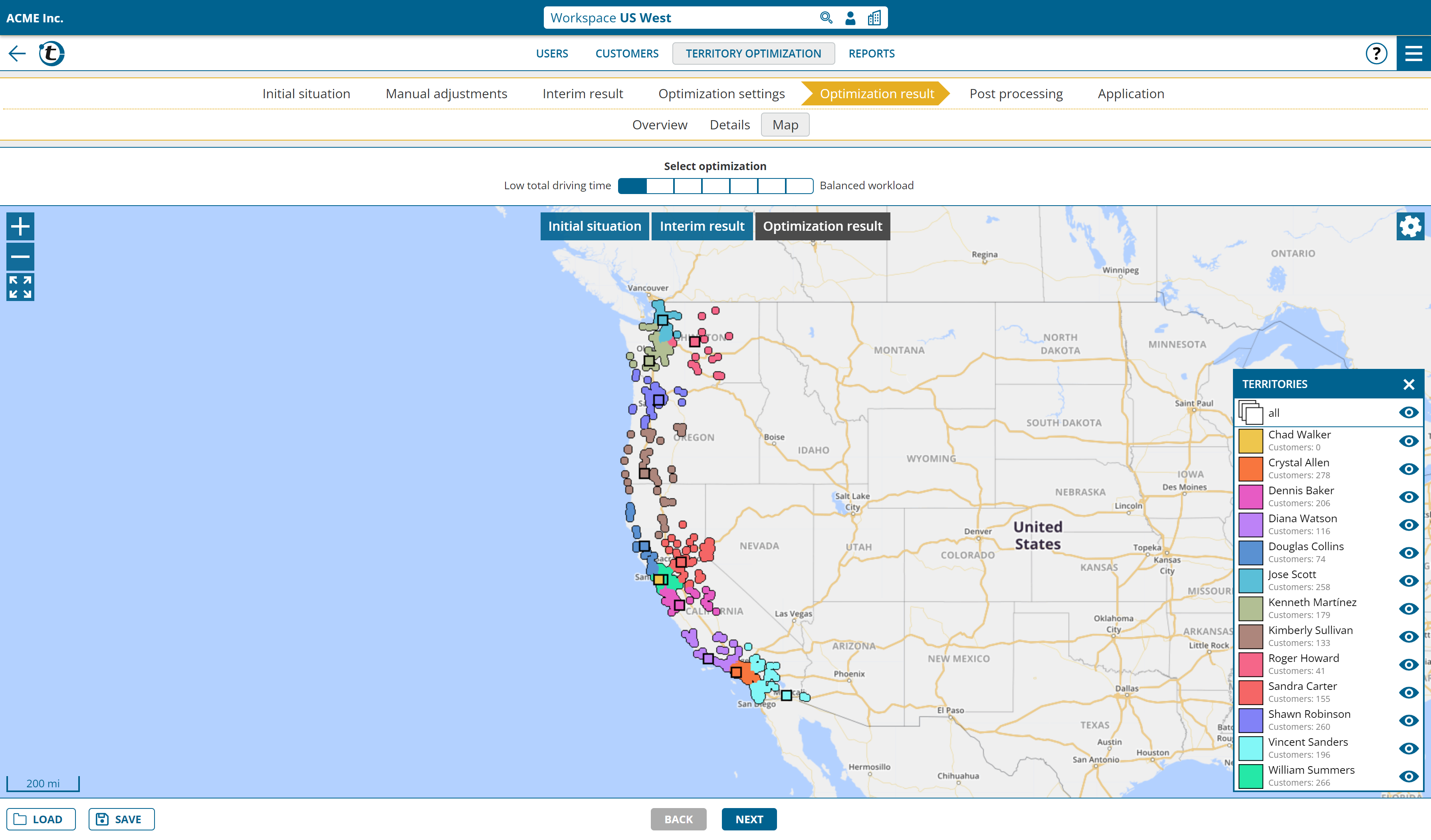Click William Summers green color swatch

1251,776
